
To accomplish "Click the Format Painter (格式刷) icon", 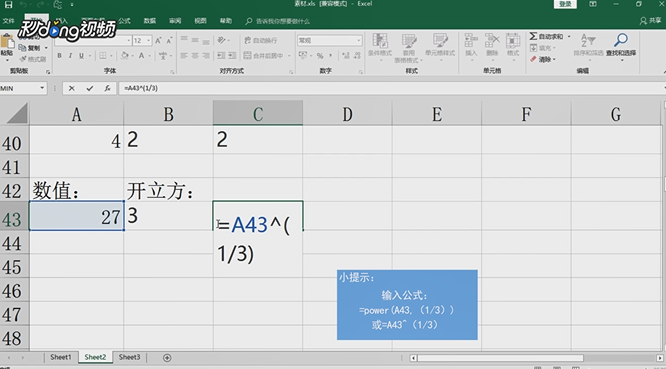I will [x=23, y=59].
